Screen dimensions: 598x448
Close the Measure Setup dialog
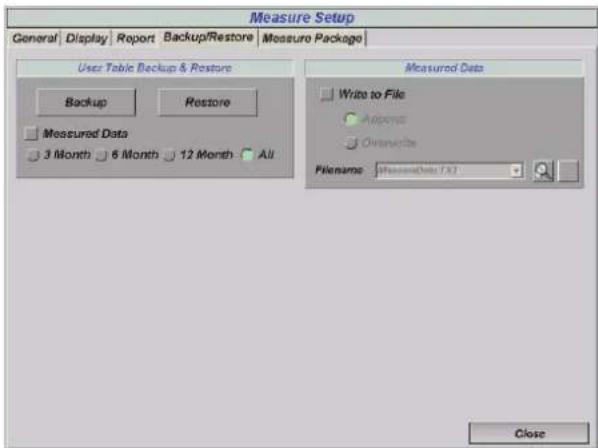[x=529, y=434]
